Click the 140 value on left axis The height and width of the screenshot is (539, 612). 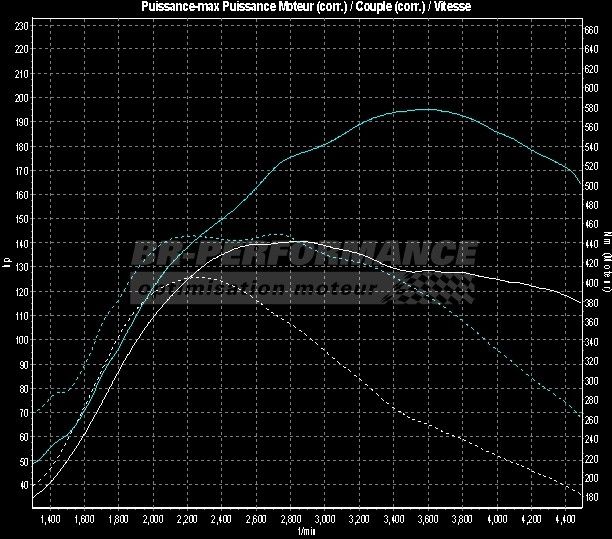(x=22, y=243)
